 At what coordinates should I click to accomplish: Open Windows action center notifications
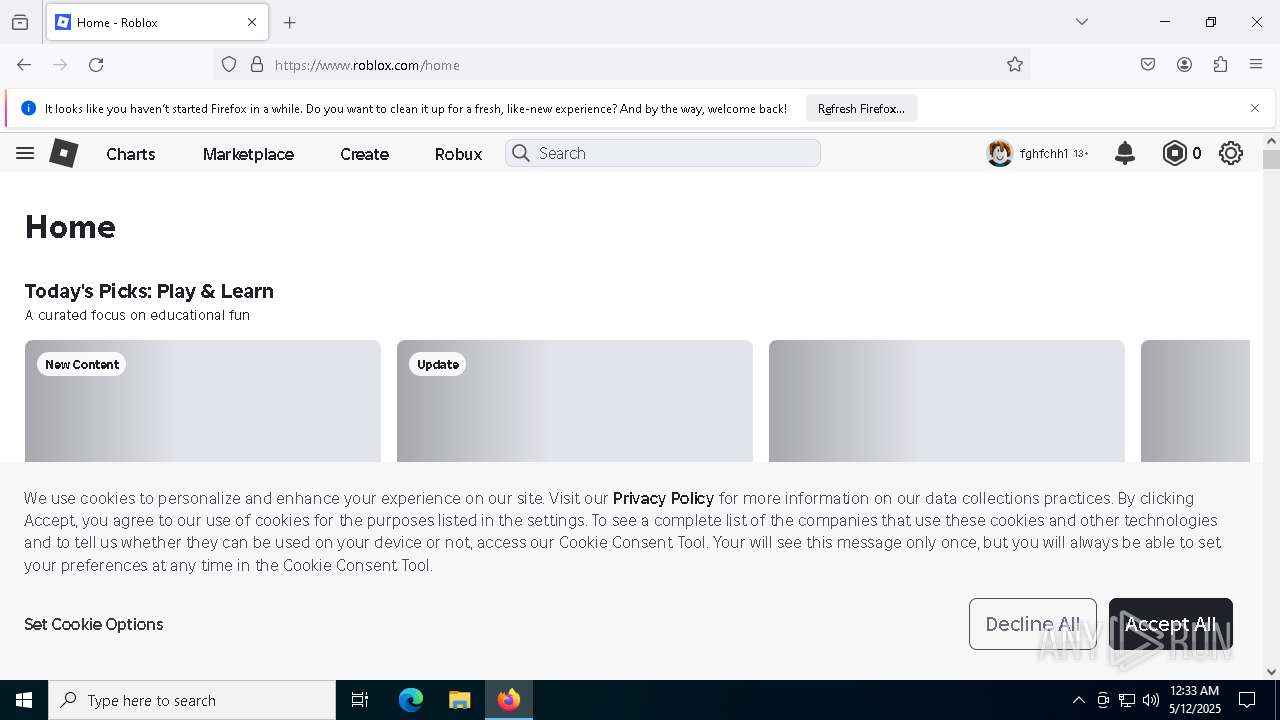point(1247,700)
